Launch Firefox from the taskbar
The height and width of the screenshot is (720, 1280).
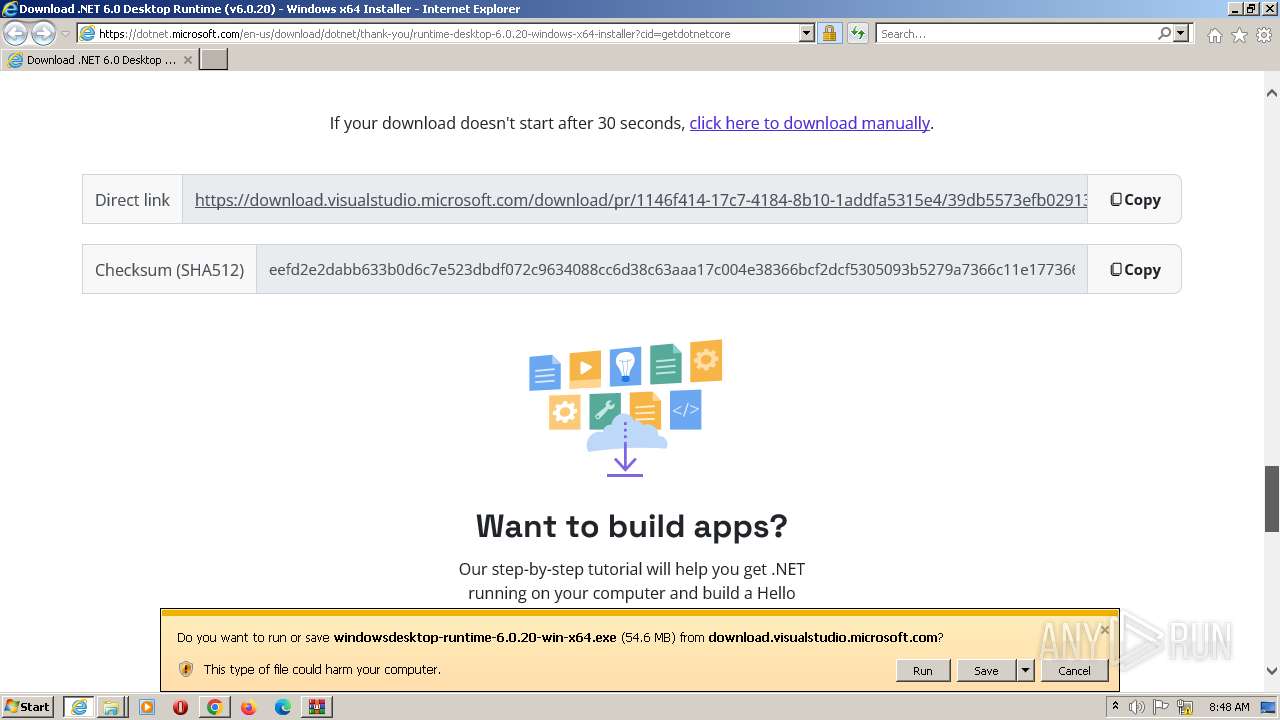pyautogui.click(x=248, y=707)
